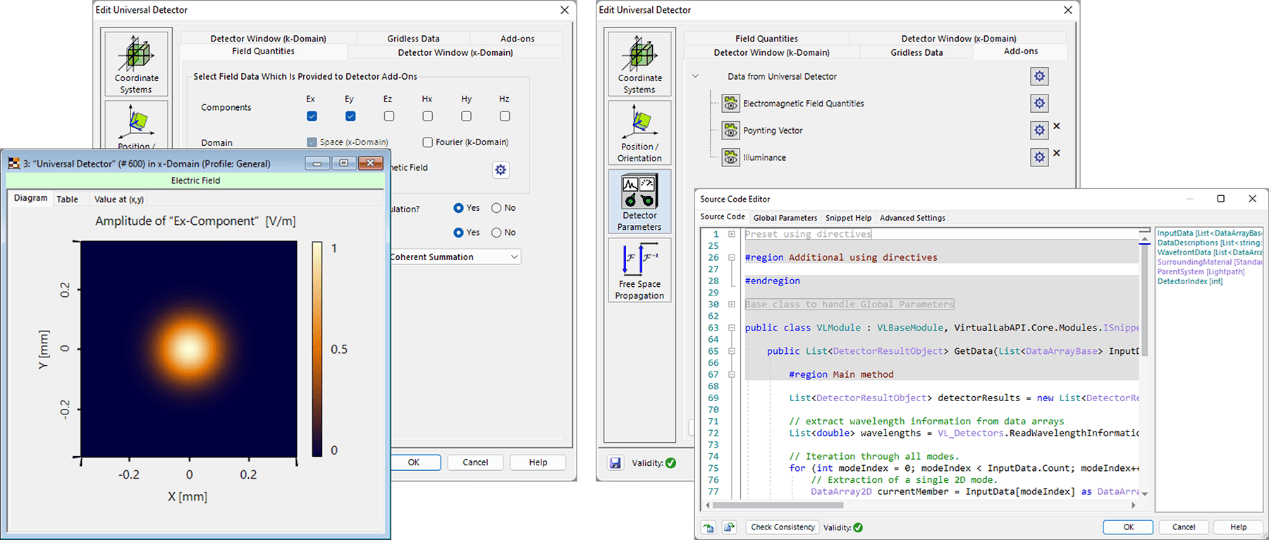Expand the Preset using directives region
1269x540 pixels.
coord(732,234)
